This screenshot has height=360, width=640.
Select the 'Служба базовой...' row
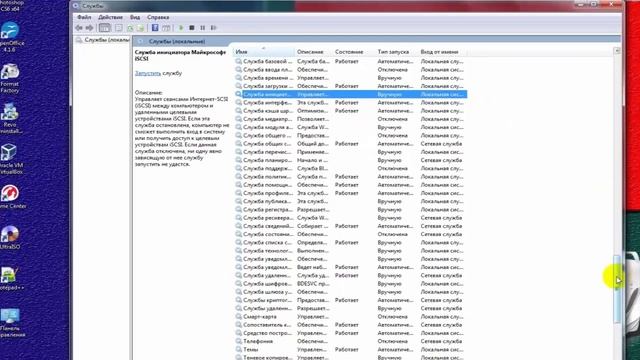pyautogui.click(x=350, y=61)
